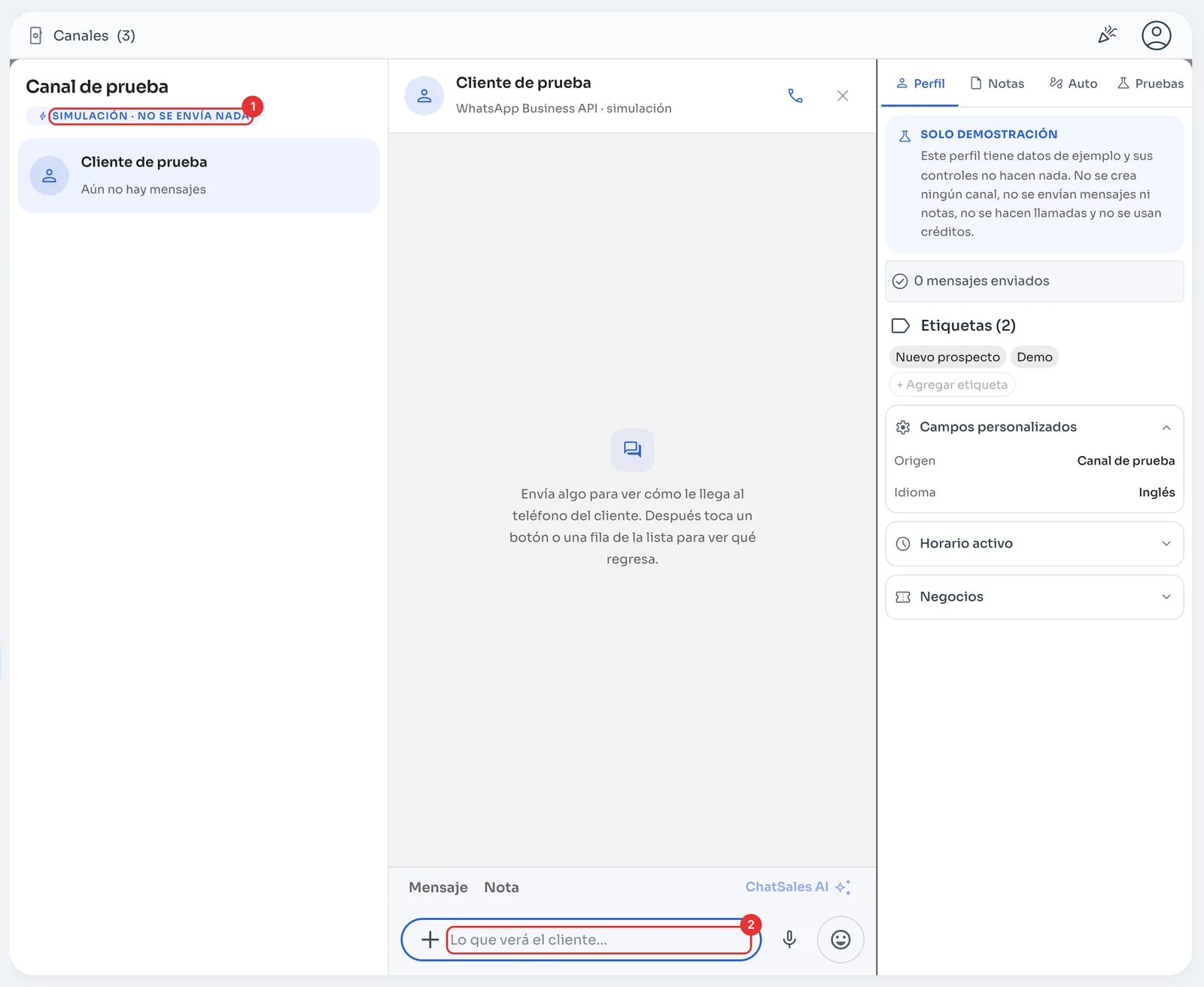The image size is (1204, 987).
Task: Click the avatar in Cliente de prueba row
Action: (x=50, y=175)
